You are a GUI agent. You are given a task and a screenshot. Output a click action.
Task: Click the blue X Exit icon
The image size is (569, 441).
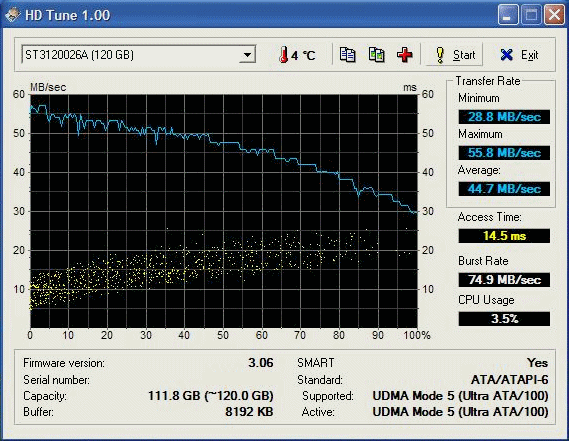click(x=507, y=55)
